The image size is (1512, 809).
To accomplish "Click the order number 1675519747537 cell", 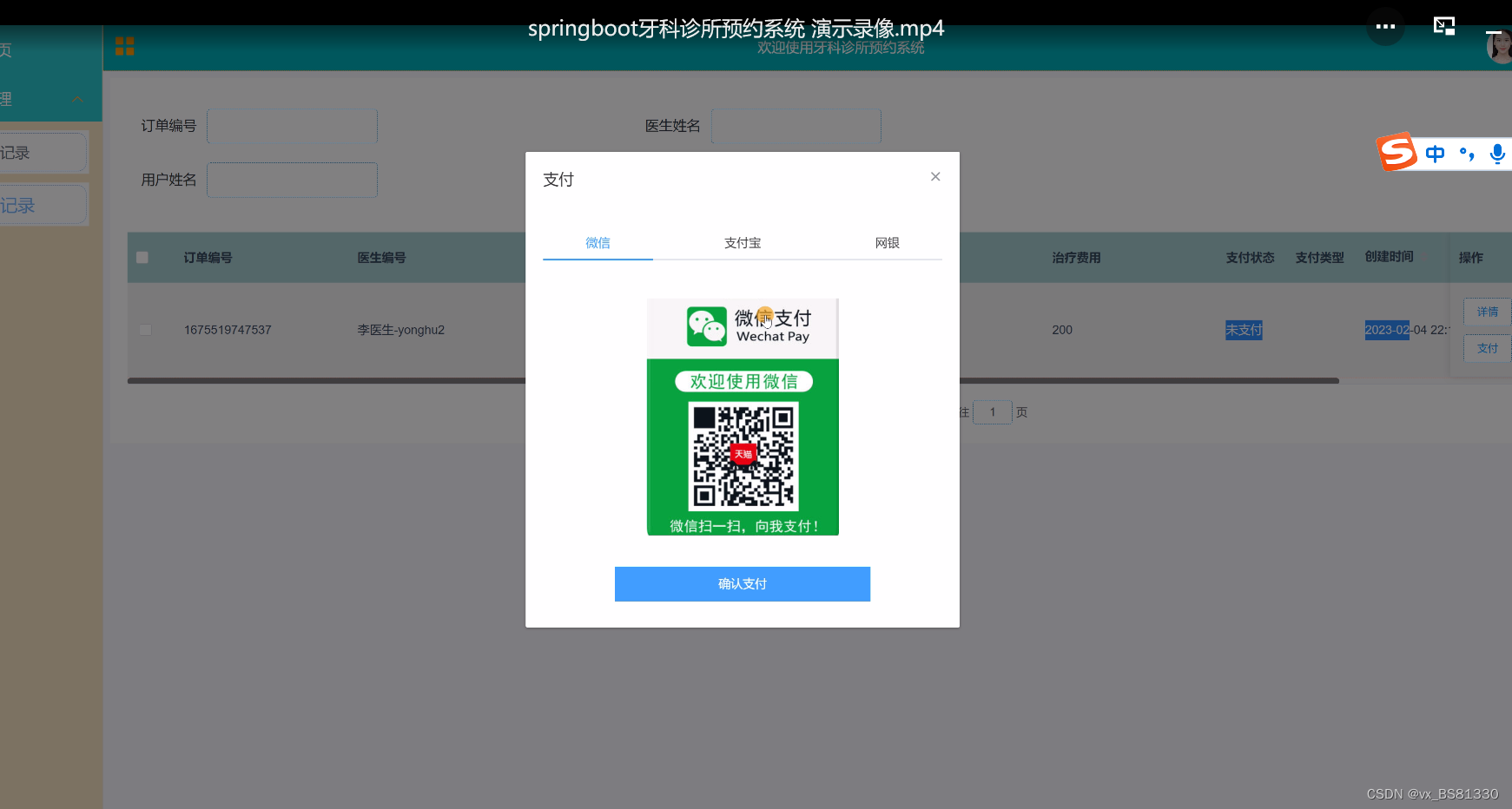I will pyautogui.click(x=228, y=330).
